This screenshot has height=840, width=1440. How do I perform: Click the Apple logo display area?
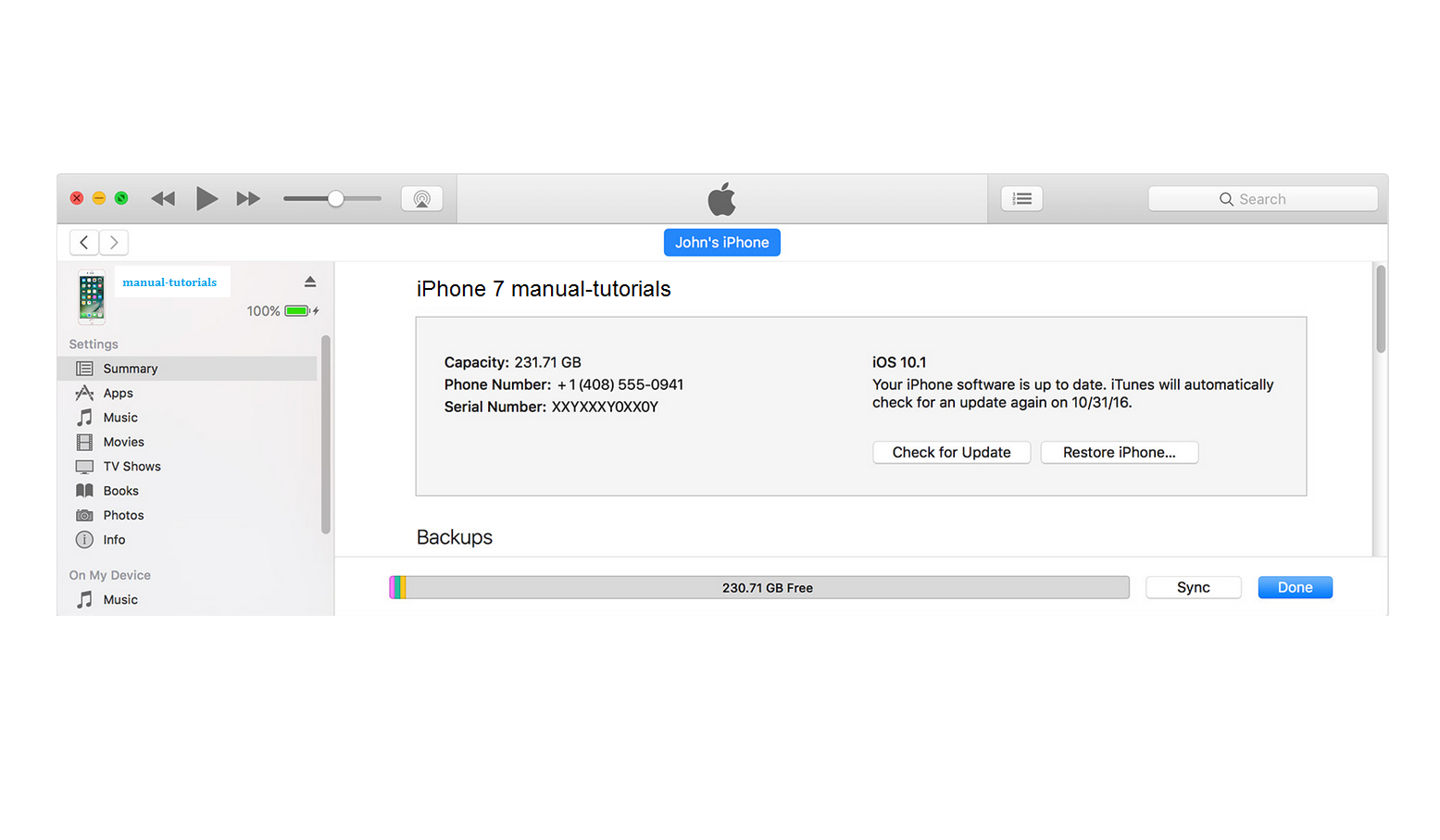click(x=722, y=198)
